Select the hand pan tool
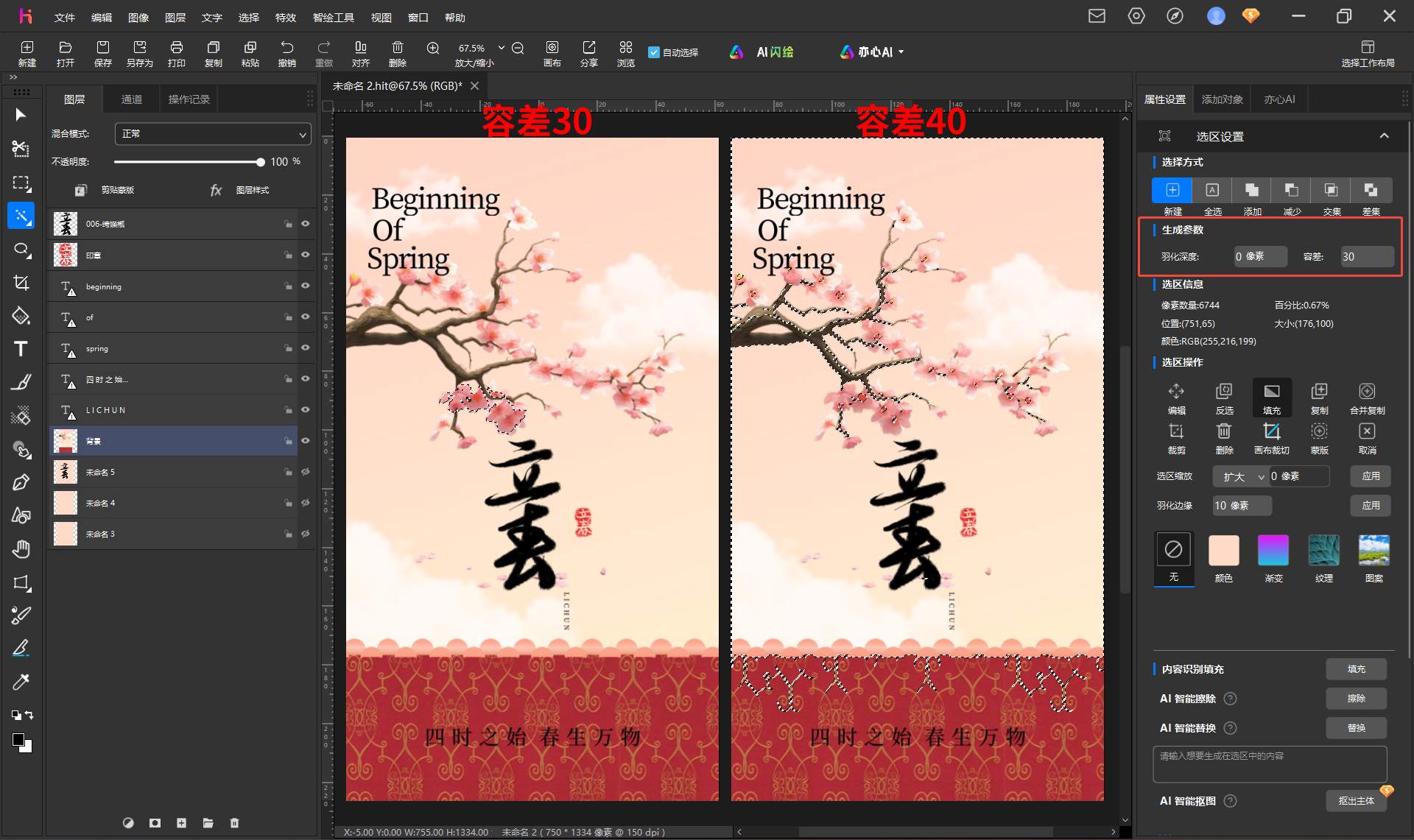The image size is (1414, 840). click(21, 548)
